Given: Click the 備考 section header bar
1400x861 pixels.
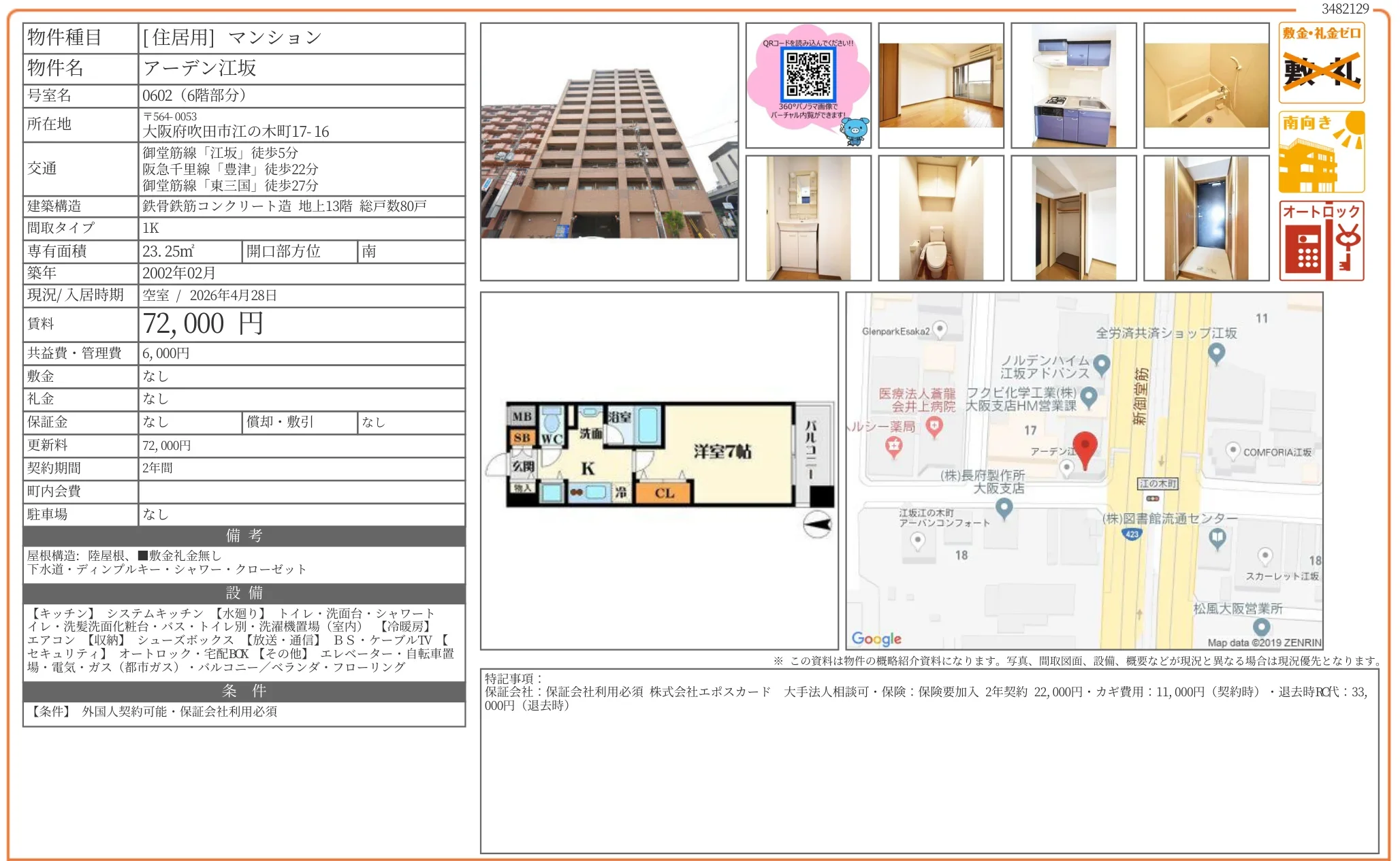Looking at the screenshot, I should click(x=244, y=536).
